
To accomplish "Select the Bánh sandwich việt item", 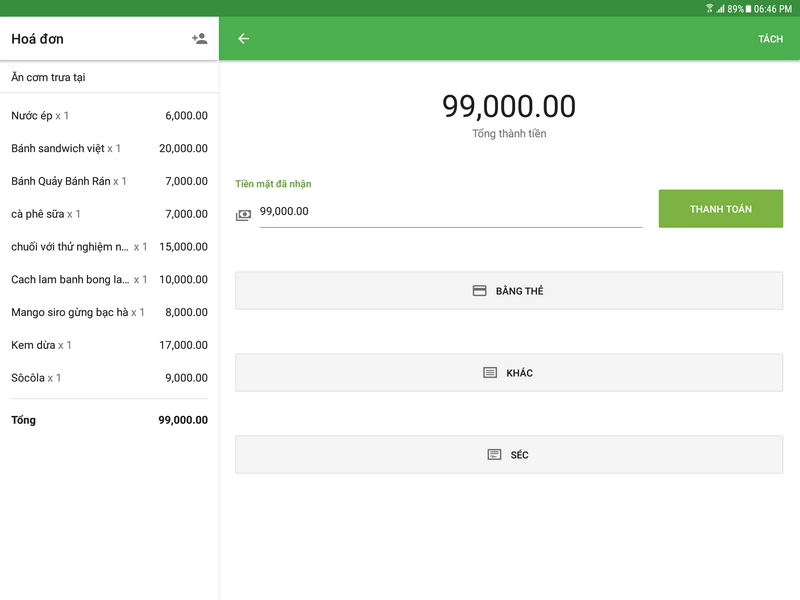I will click(x=109, y=149).
